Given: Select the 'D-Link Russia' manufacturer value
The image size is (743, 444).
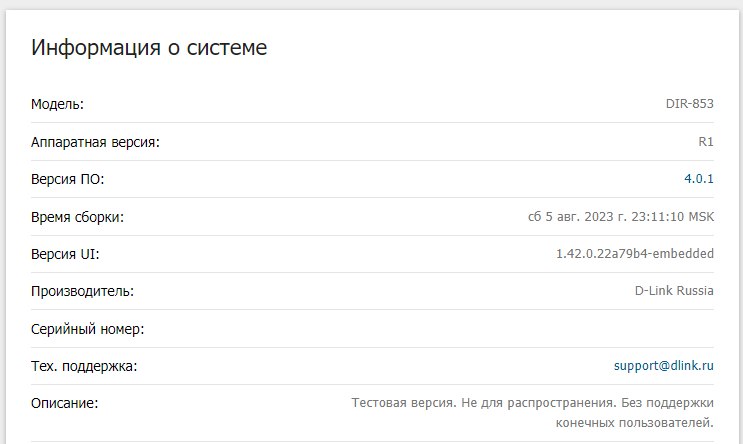Looking at the screenshot, I should click(674, 291).
